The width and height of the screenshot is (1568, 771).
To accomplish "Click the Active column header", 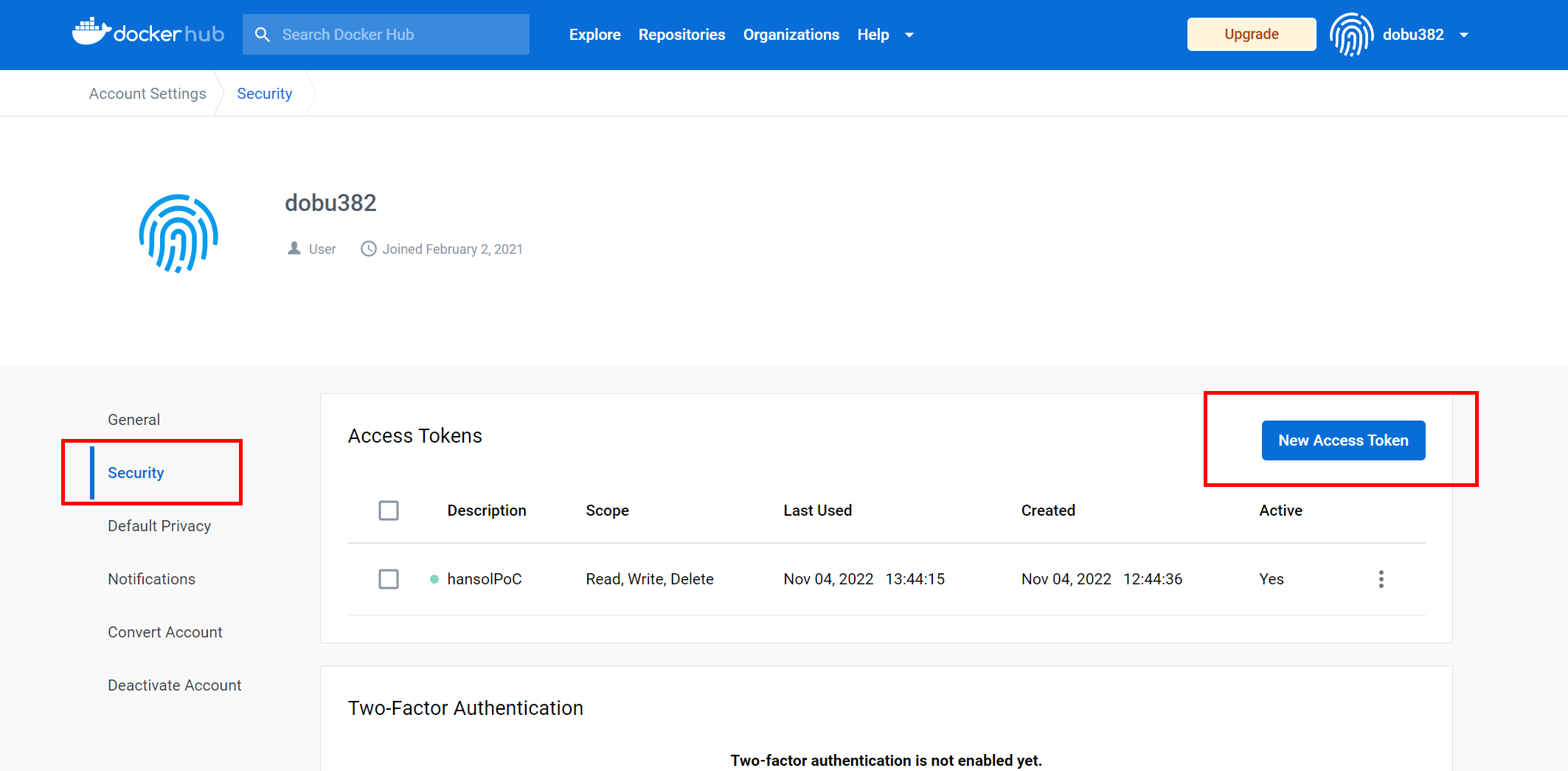I will pyautogui.click(x=1280, y=511).
